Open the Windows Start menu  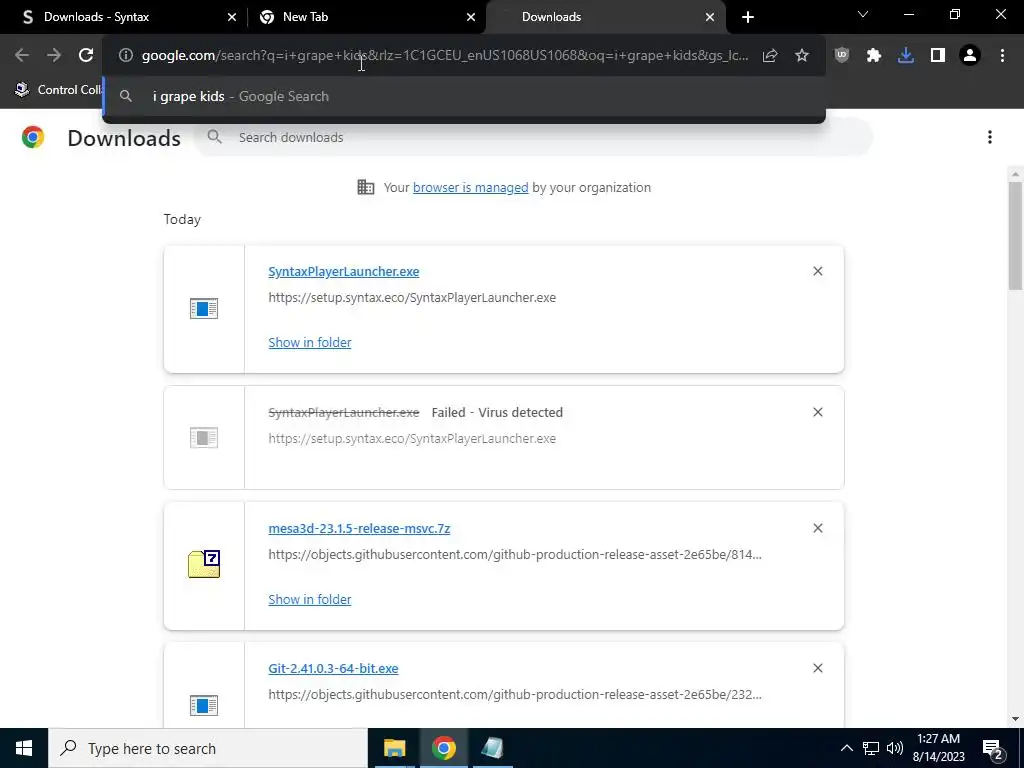click(24, 748)
